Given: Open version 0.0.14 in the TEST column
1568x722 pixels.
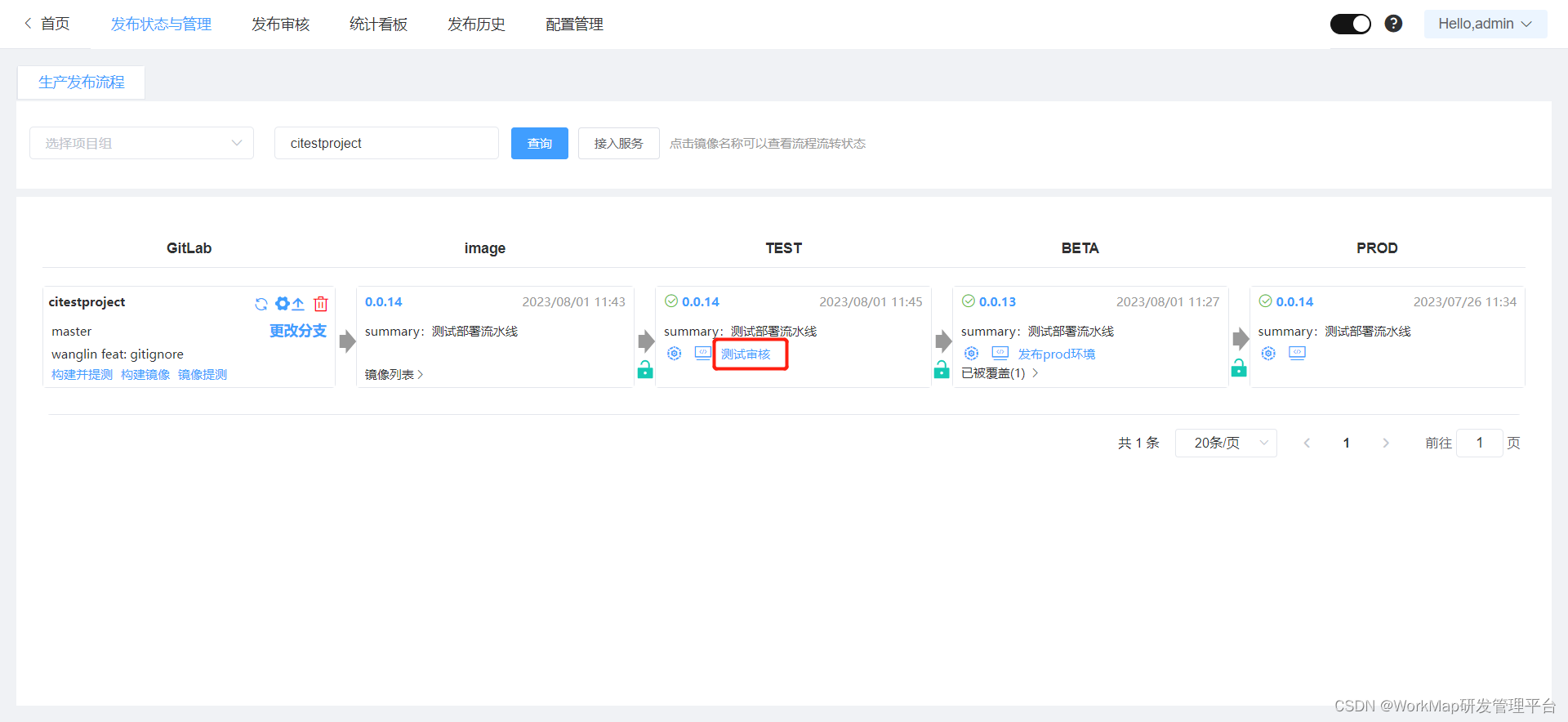Looking at the screenshot, I should [701, 302].
